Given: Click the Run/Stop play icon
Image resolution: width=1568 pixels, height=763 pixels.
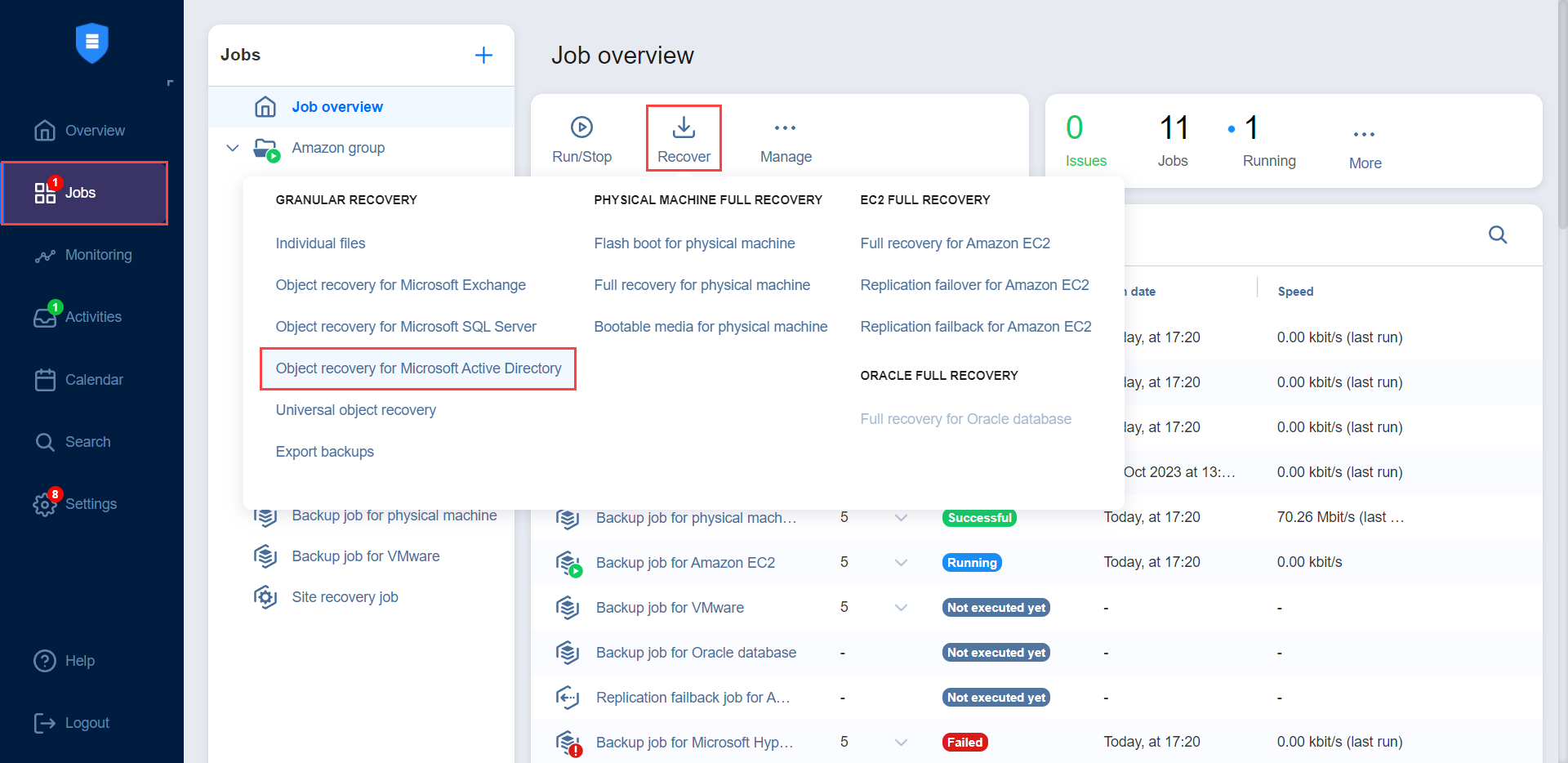Looking at the screenshot, I should click(x=581, y=127).
